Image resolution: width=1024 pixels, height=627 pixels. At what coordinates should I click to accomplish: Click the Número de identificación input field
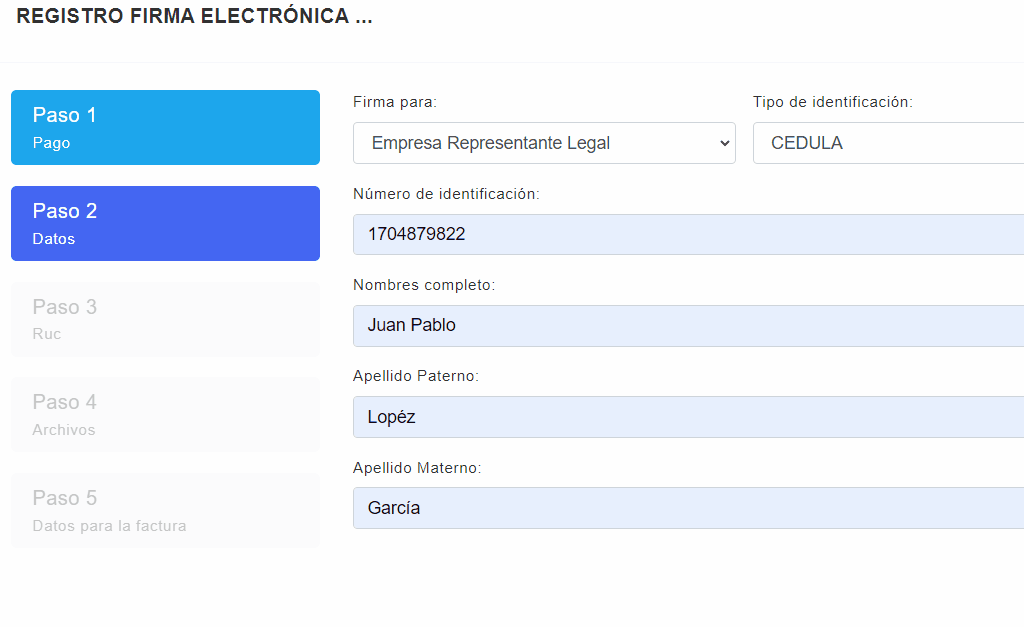pyautogui.click(x=688, y=234)
